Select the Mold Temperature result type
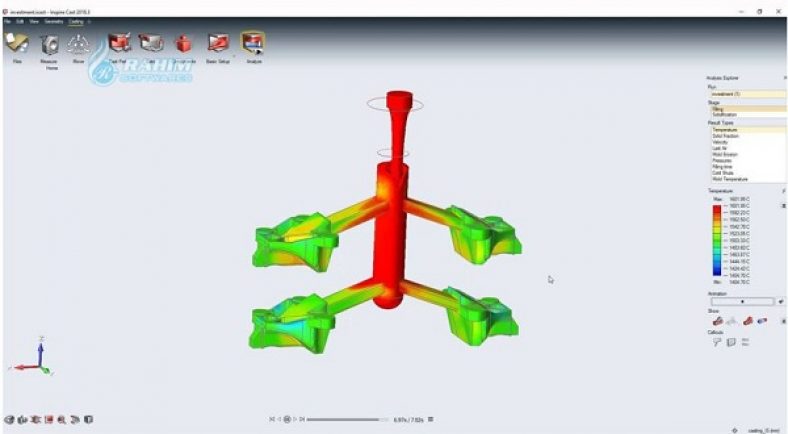Screen dimensions: 788x434 pyautogui.click(x=747, y=179)
